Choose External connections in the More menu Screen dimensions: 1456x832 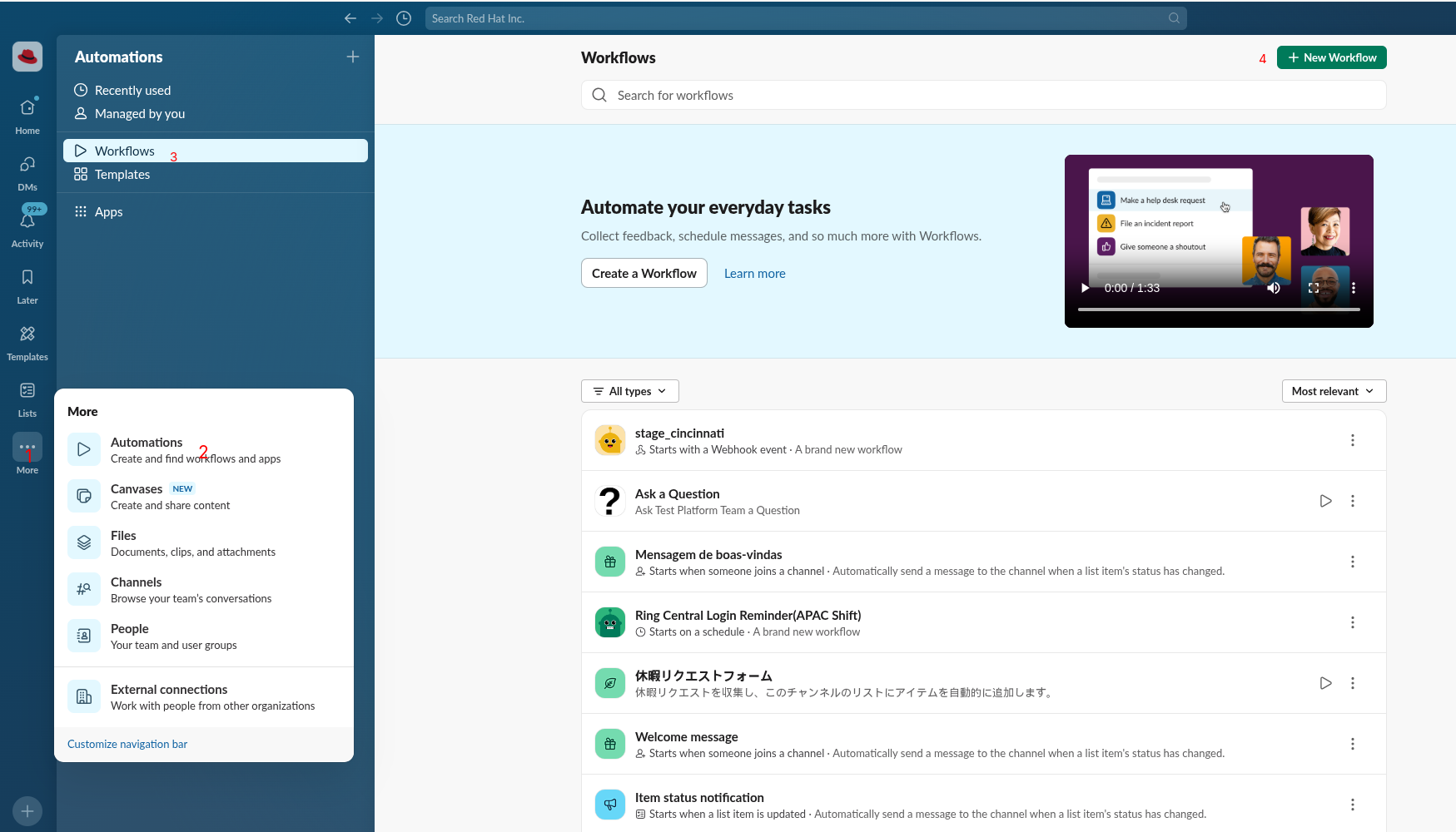tap(204, 697)
